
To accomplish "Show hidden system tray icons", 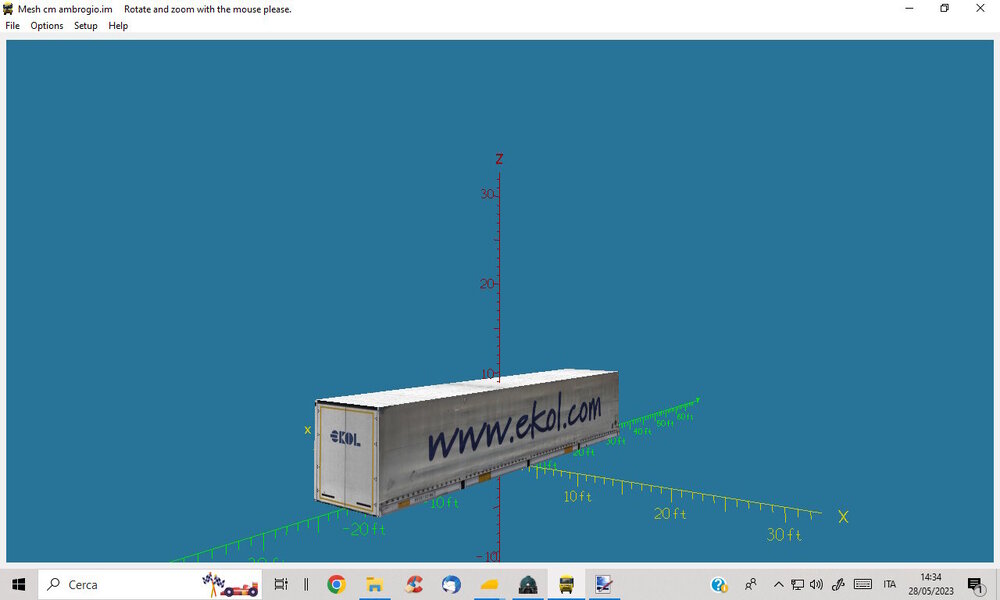I will 778,584.
